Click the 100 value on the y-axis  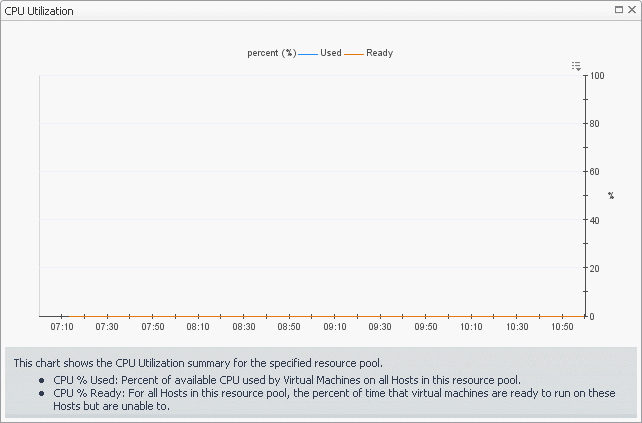tap(599, 76)
